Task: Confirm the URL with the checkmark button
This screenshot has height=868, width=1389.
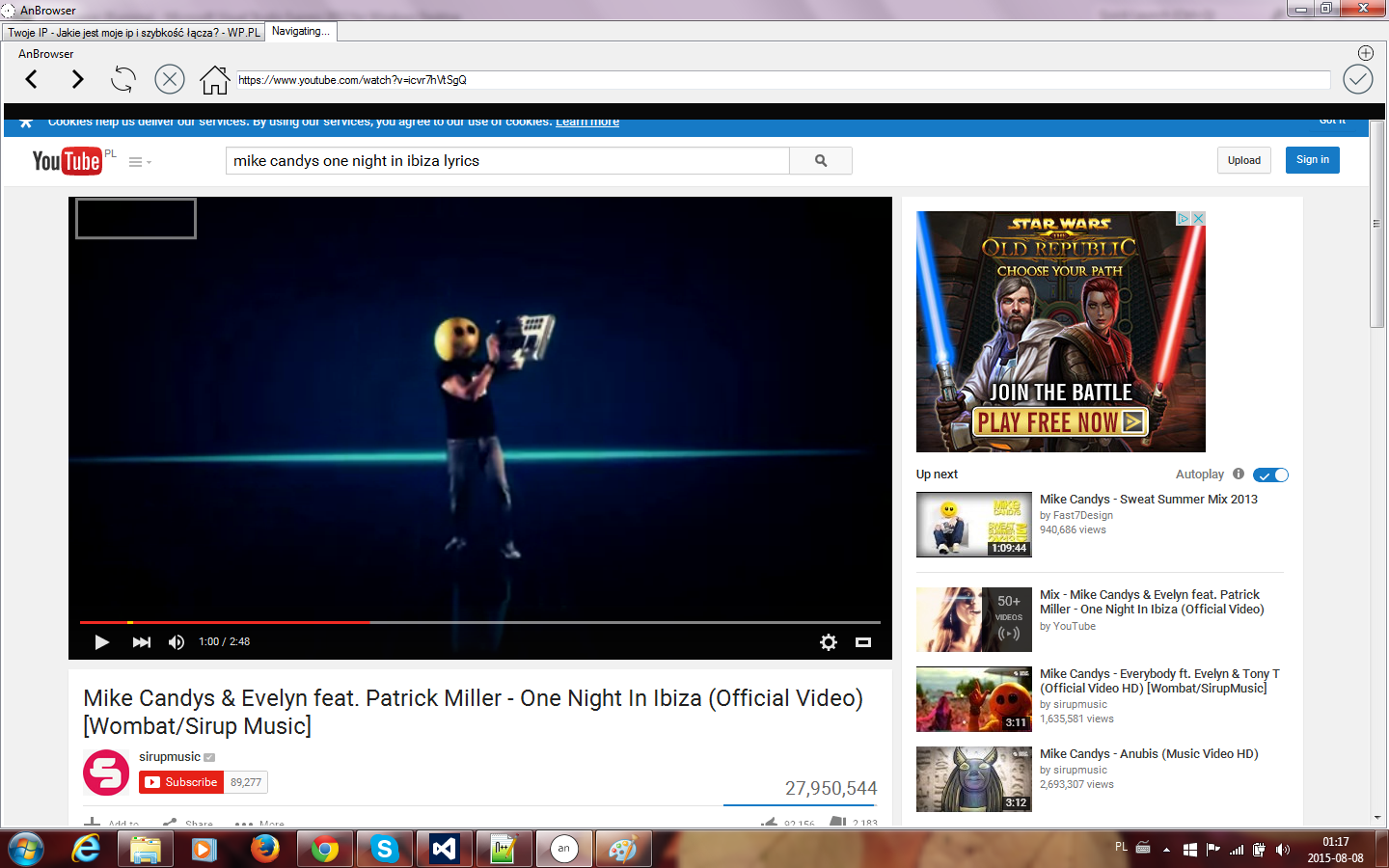Action: [1358, 79]
